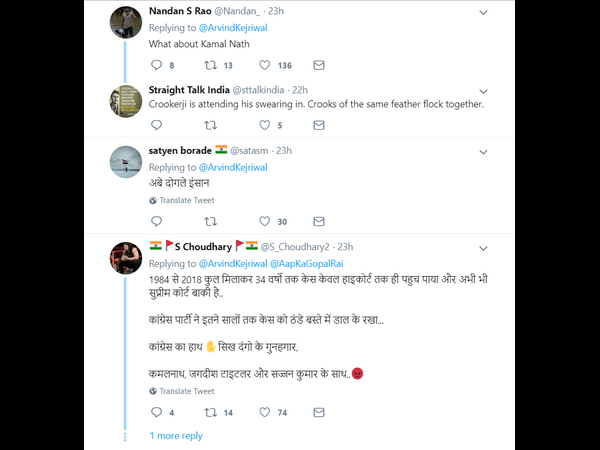
Task: Retweet Nandan S Rao's Kamal Nath tweet
Action: [211, 66]
